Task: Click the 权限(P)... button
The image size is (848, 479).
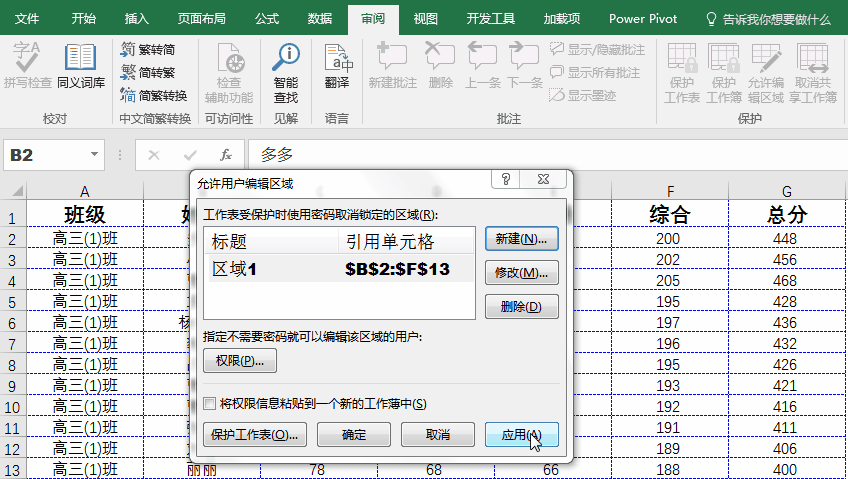Action: (239, 361)
